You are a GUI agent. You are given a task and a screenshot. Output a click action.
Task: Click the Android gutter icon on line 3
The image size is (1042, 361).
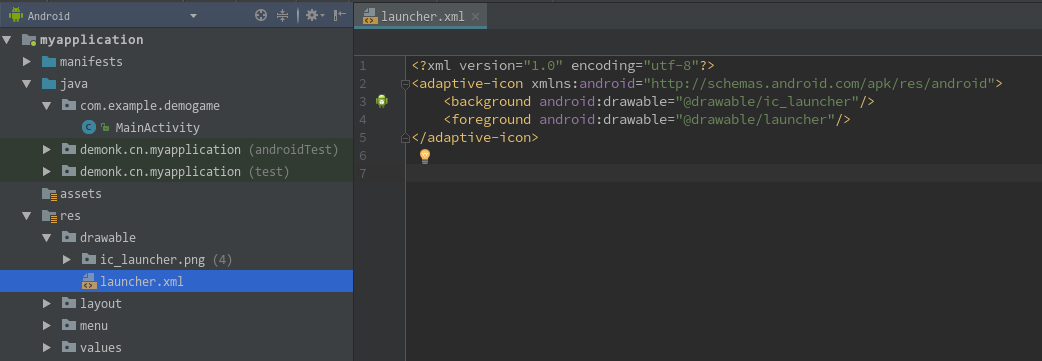click(x=381, y=101)
